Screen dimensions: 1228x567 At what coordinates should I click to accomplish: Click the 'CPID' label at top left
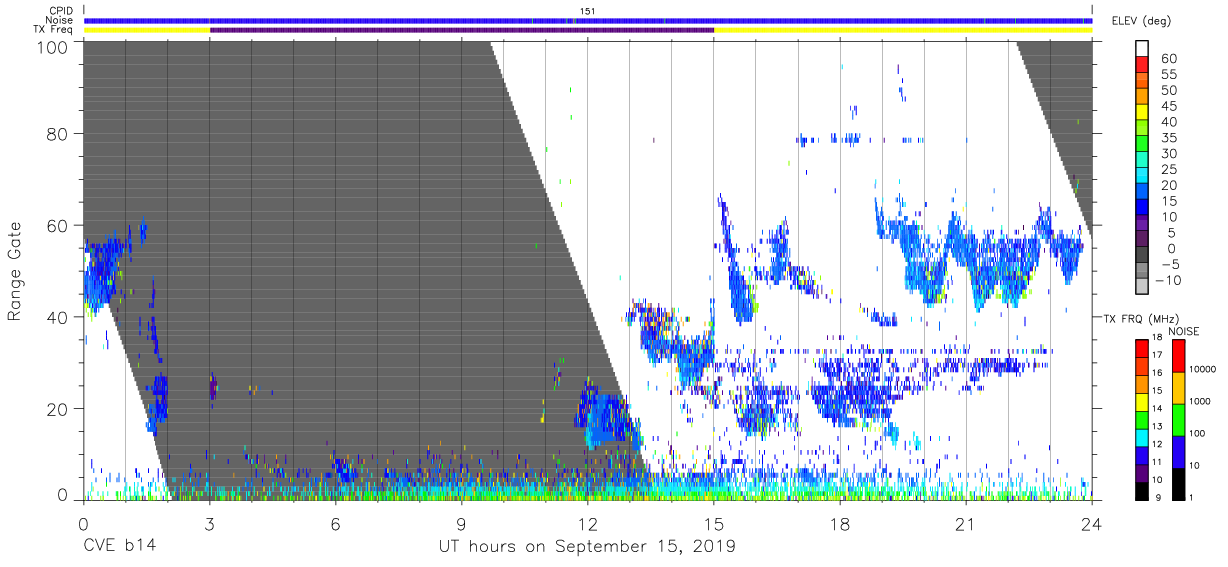click(61, 11)
